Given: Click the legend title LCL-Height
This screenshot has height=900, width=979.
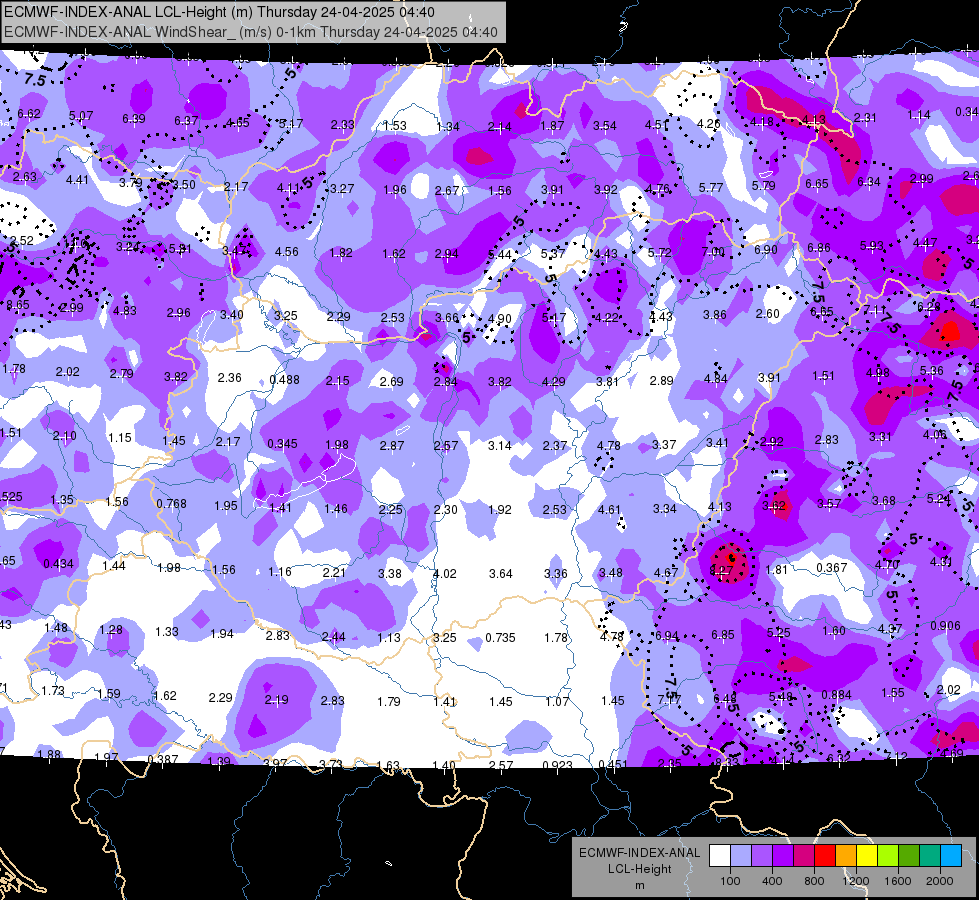Looking at the screenshot, I should (x=640, y=869).
